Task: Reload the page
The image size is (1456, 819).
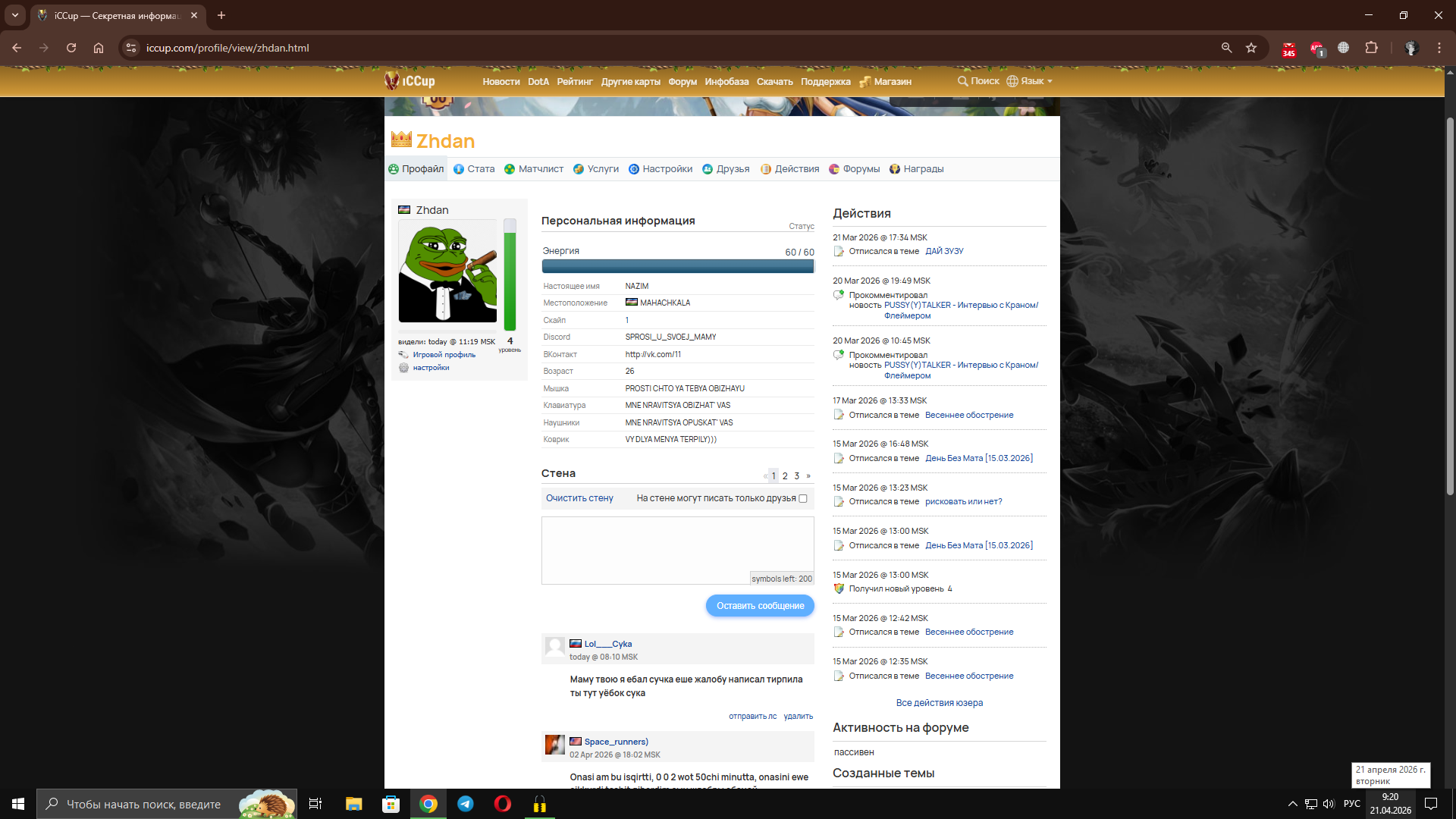Action: click(x=71, y=48)
